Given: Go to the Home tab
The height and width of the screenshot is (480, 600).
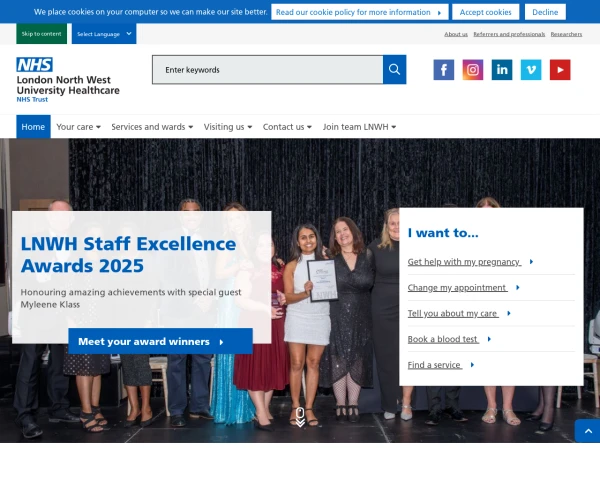Looking at the screenshot, I should point(33,127).
